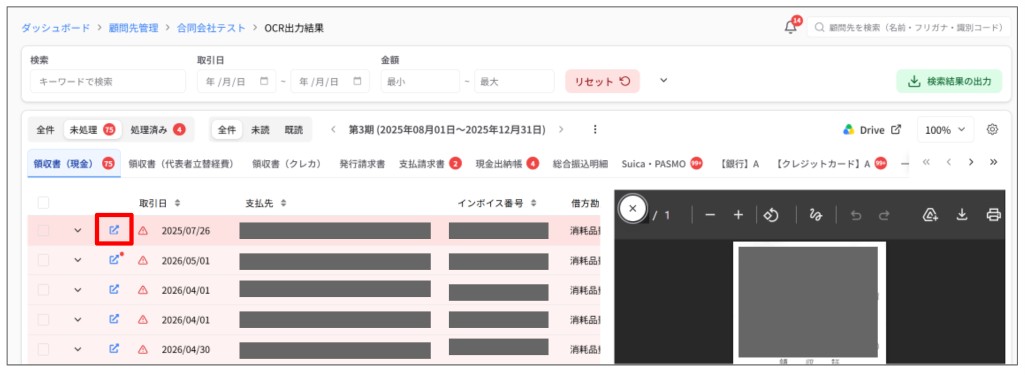Viewport: 1025px width, 375px height.
Task: Tick the select-all header checkbox
Action: [x=43, y=203]
